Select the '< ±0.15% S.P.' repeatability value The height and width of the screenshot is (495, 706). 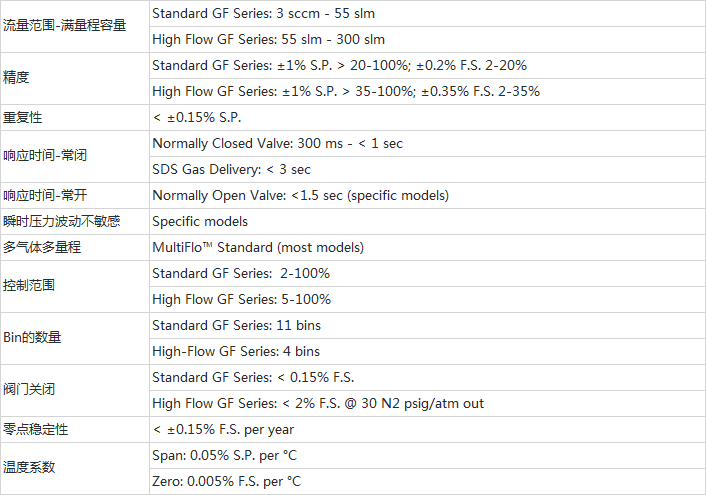click(197, 117)
